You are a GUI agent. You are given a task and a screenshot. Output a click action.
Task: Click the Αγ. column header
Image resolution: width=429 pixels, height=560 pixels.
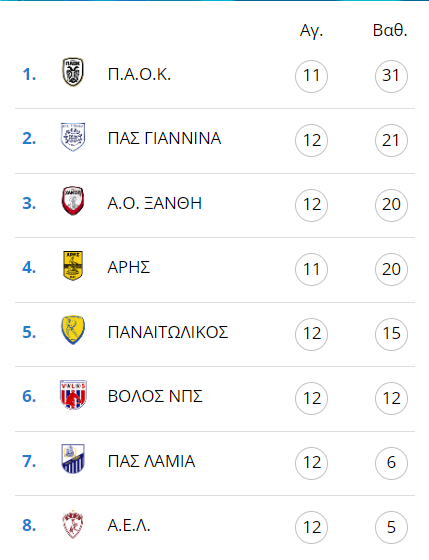coord(311,31)
